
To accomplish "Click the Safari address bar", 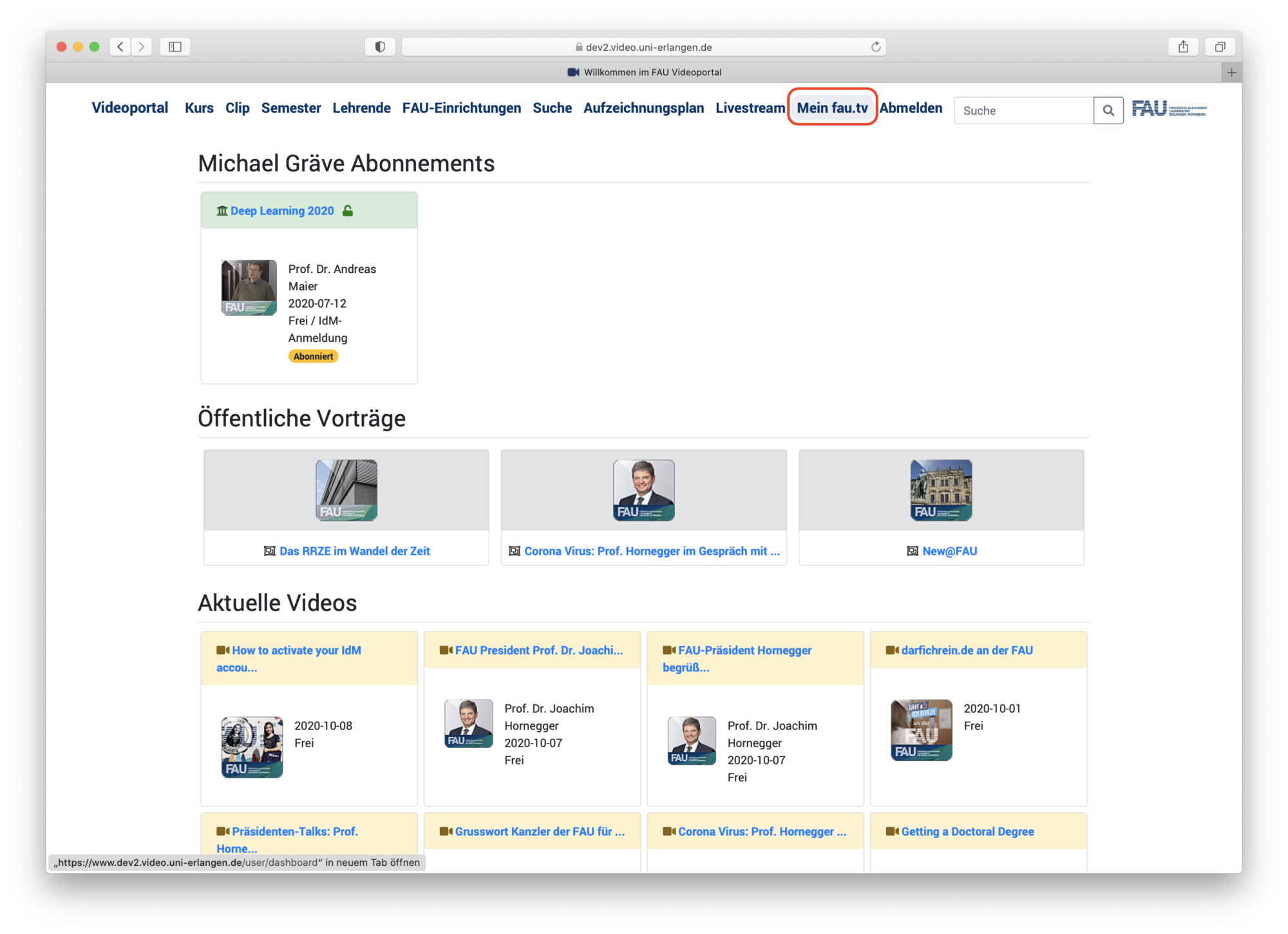I will (x=644, y=47).
